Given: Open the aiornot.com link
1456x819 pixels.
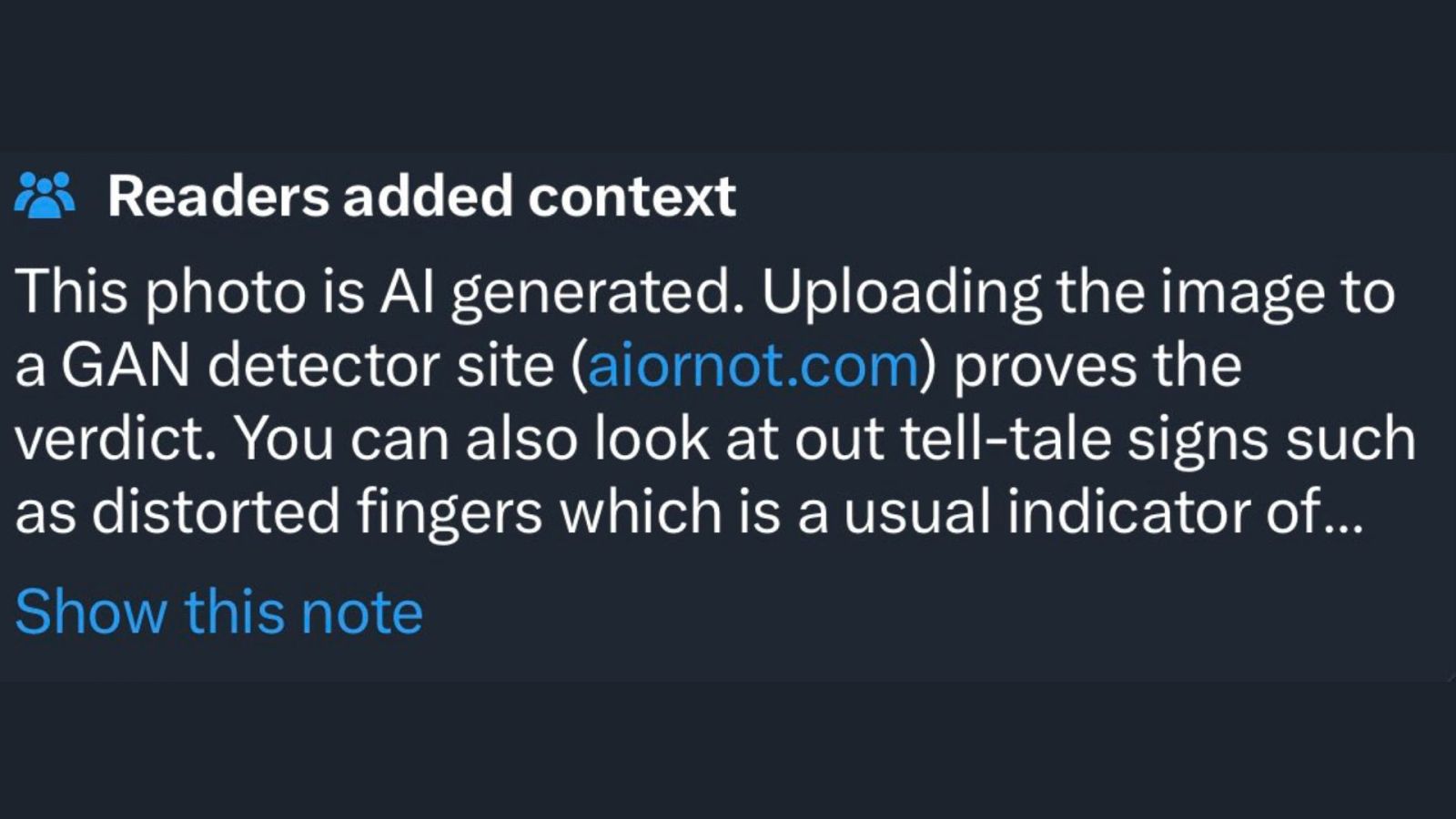Looking at the screenshot, I should tap(753, 366).
